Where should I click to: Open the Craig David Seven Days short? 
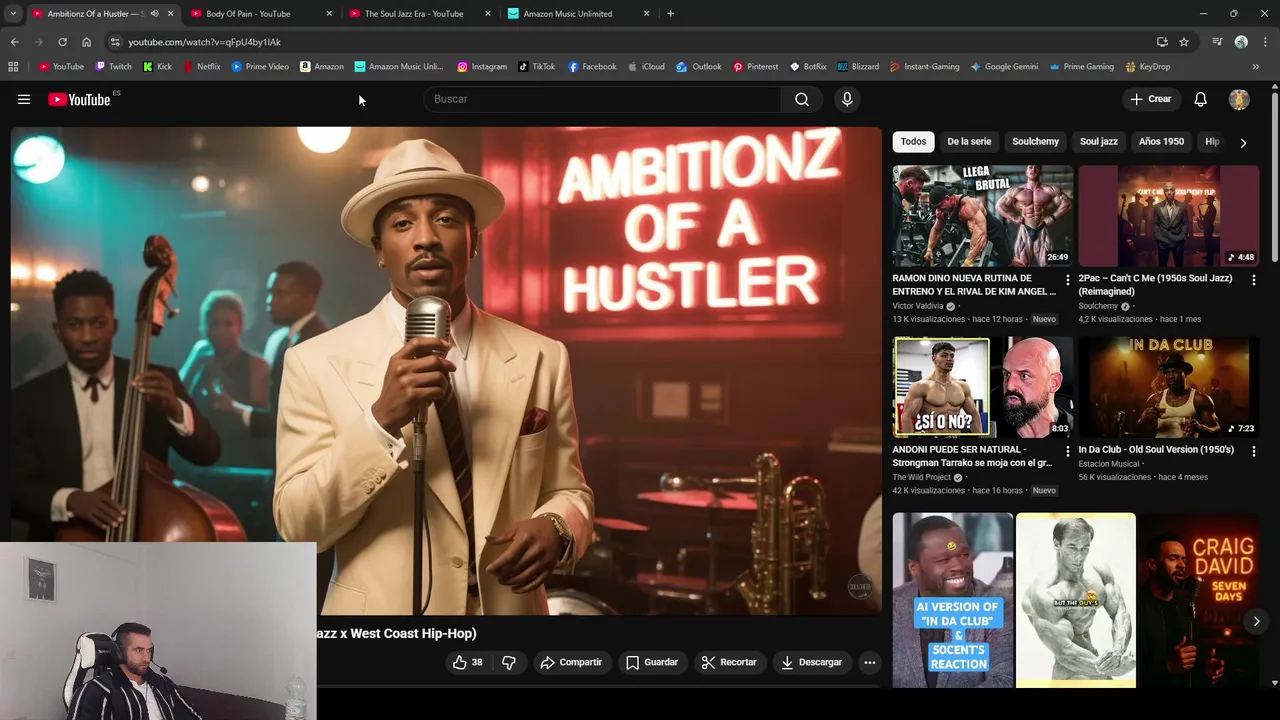(x=1199, y=600)
